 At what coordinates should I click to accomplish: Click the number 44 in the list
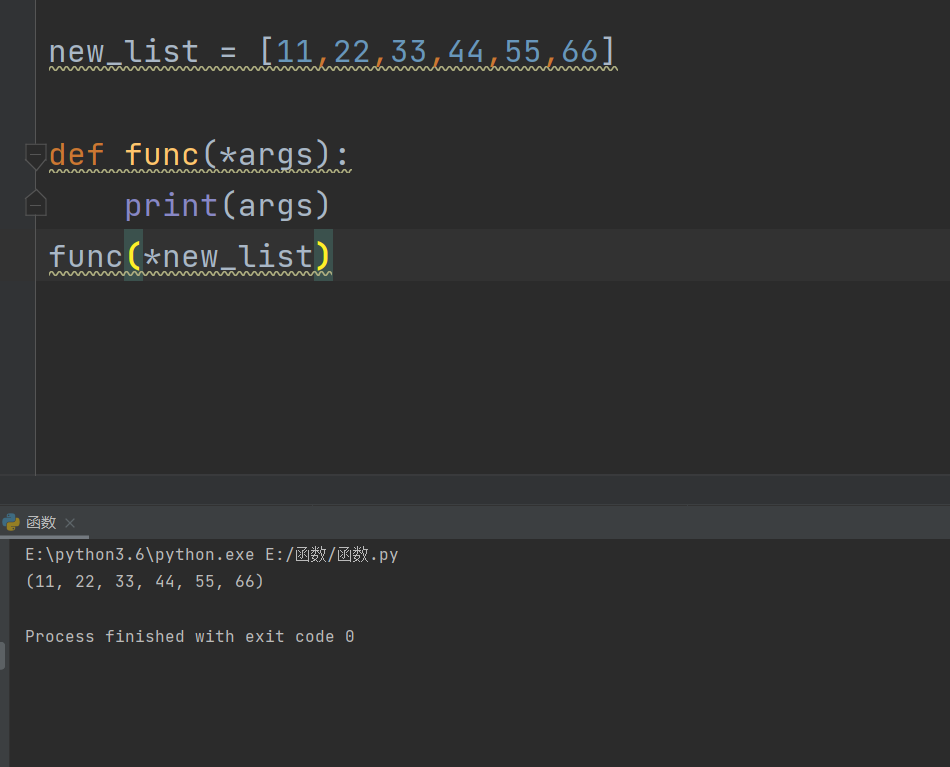(x=466, y=52)
